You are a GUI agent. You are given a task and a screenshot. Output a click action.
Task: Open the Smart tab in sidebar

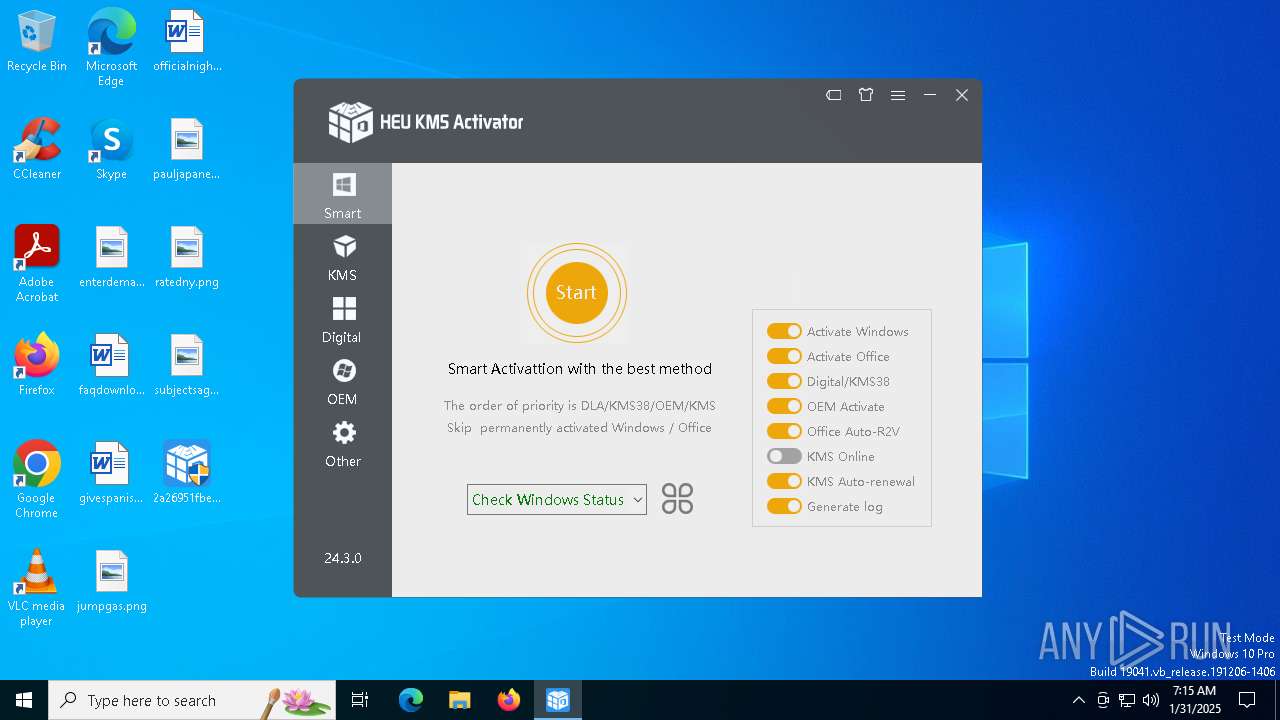tap(342, 194)
